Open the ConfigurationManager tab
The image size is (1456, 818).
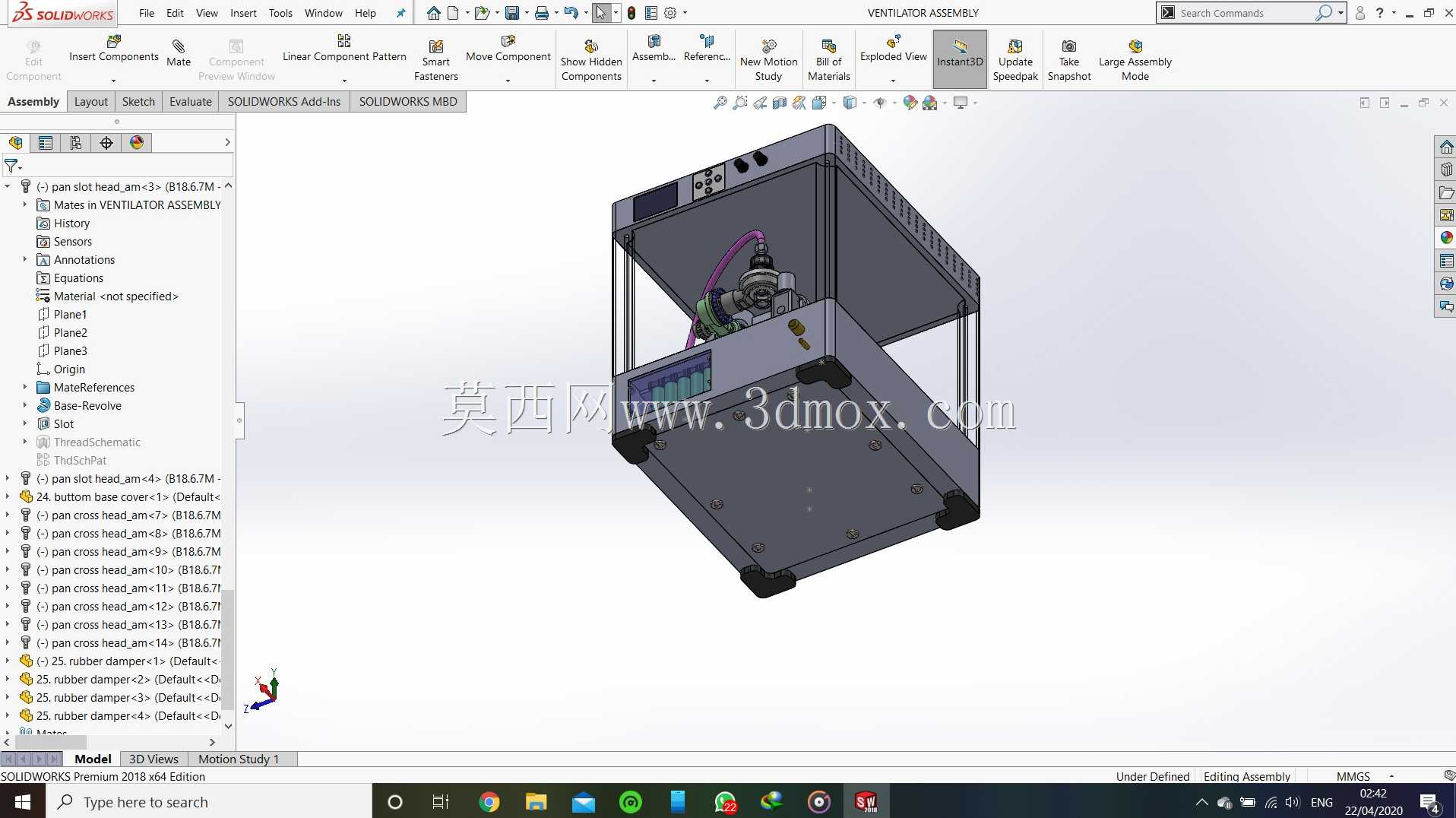[x=76, y=142]
